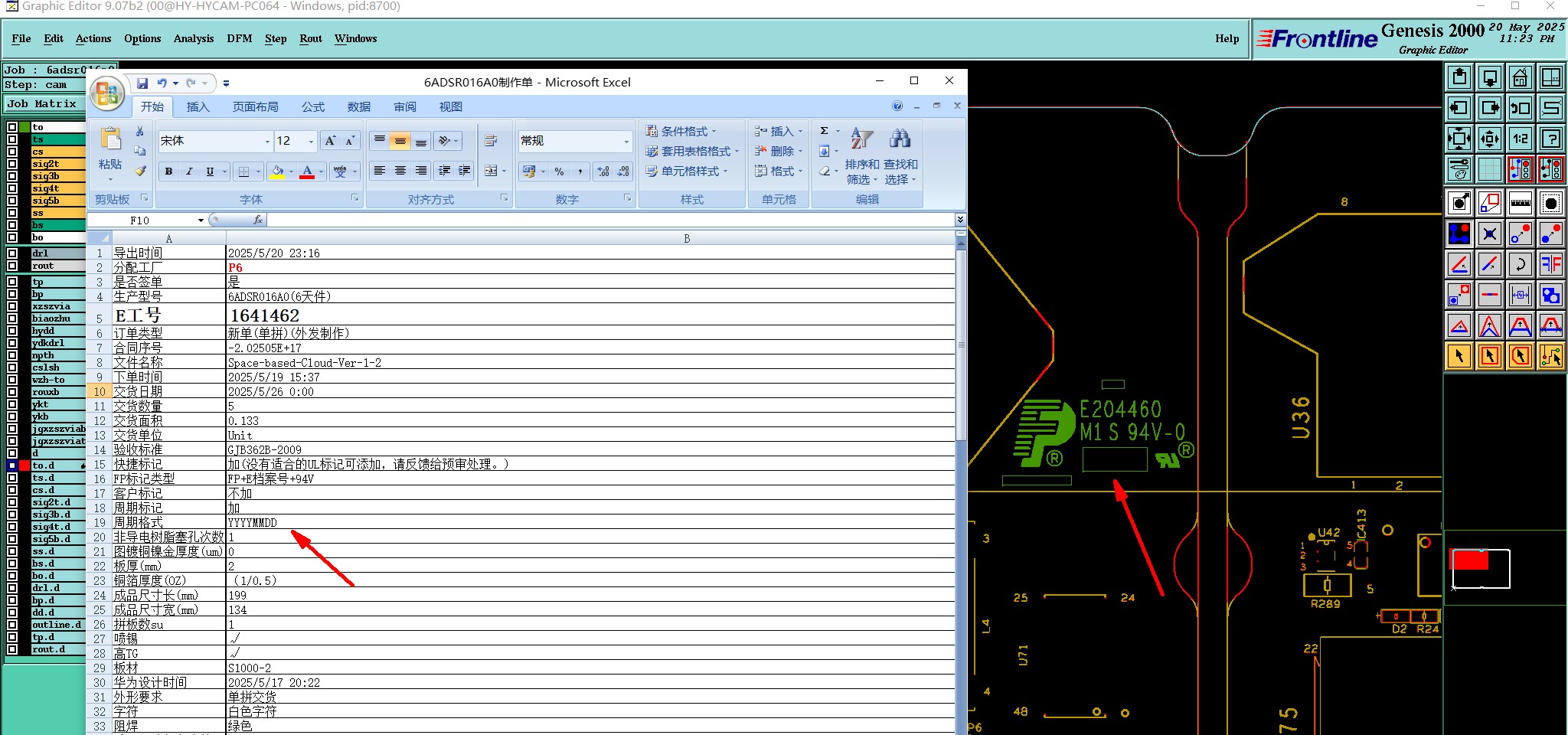Click the pan right arrow icon
The width and height of the screenshot is (1568, 735).
pos(1490,108)
